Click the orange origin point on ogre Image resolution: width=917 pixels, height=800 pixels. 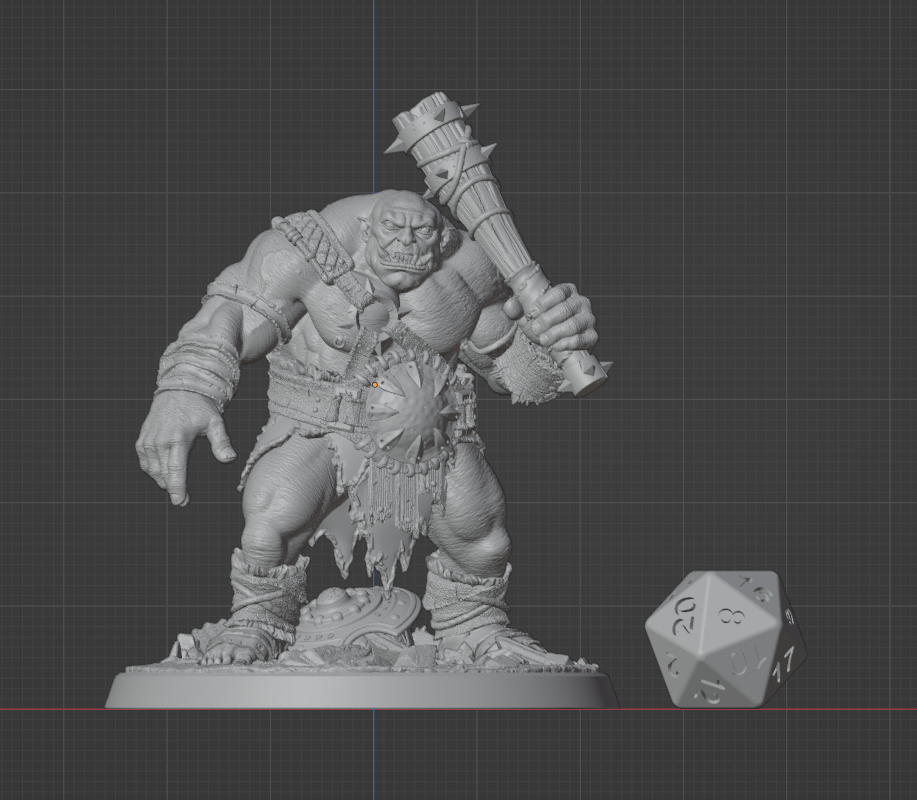374,385
